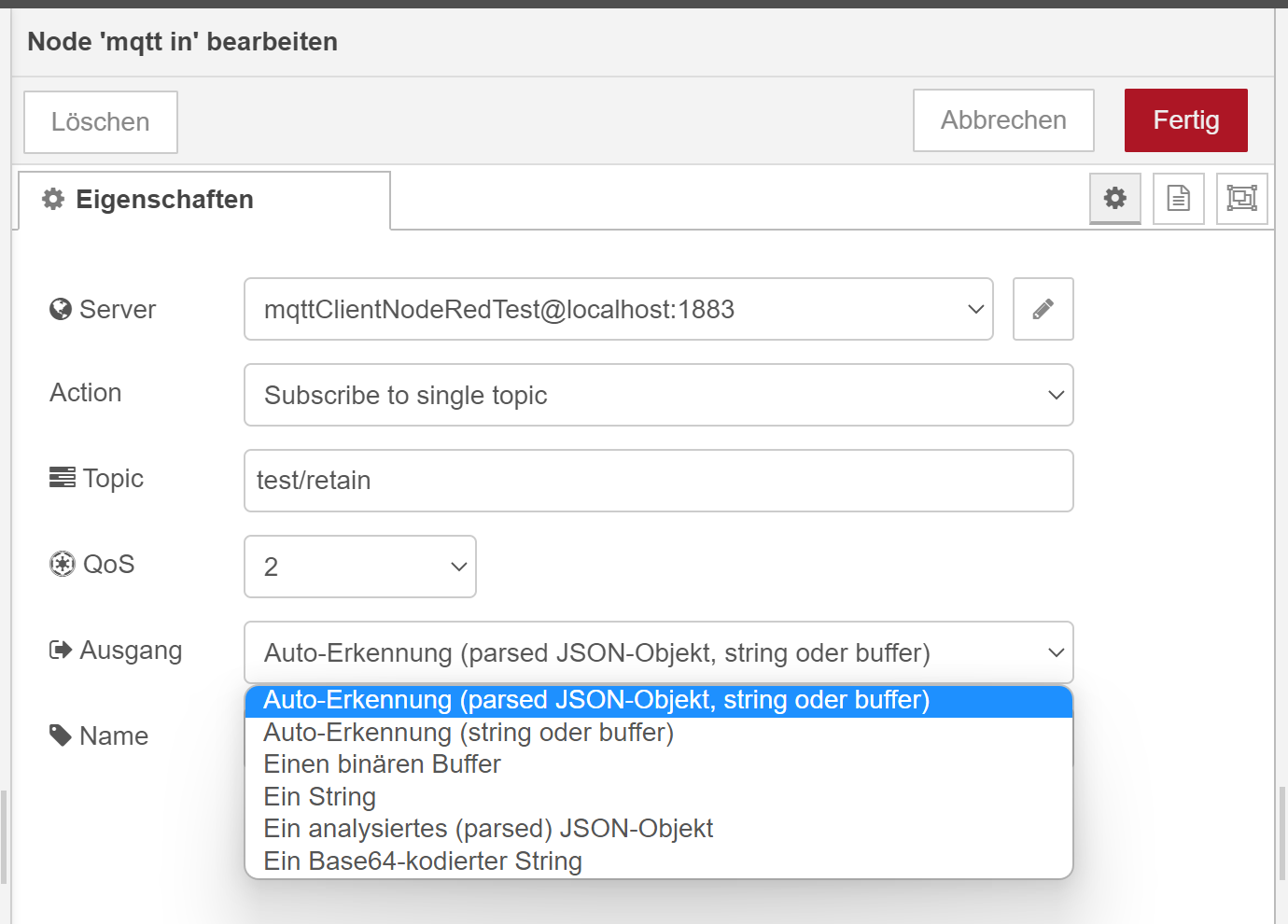Open node properties gear icon tab
The height and width of the screenshot is (924, 1288).
pos(1114,198)
